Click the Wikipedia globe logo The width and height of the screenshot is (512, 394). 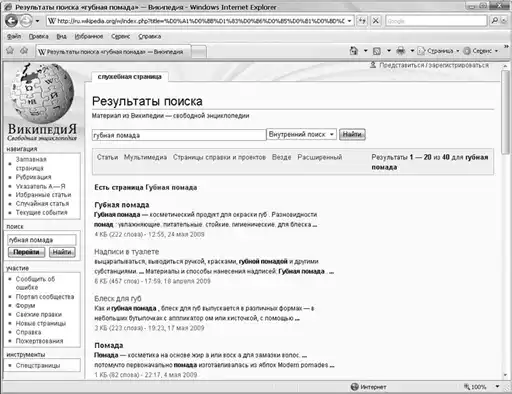coord(42,94)
